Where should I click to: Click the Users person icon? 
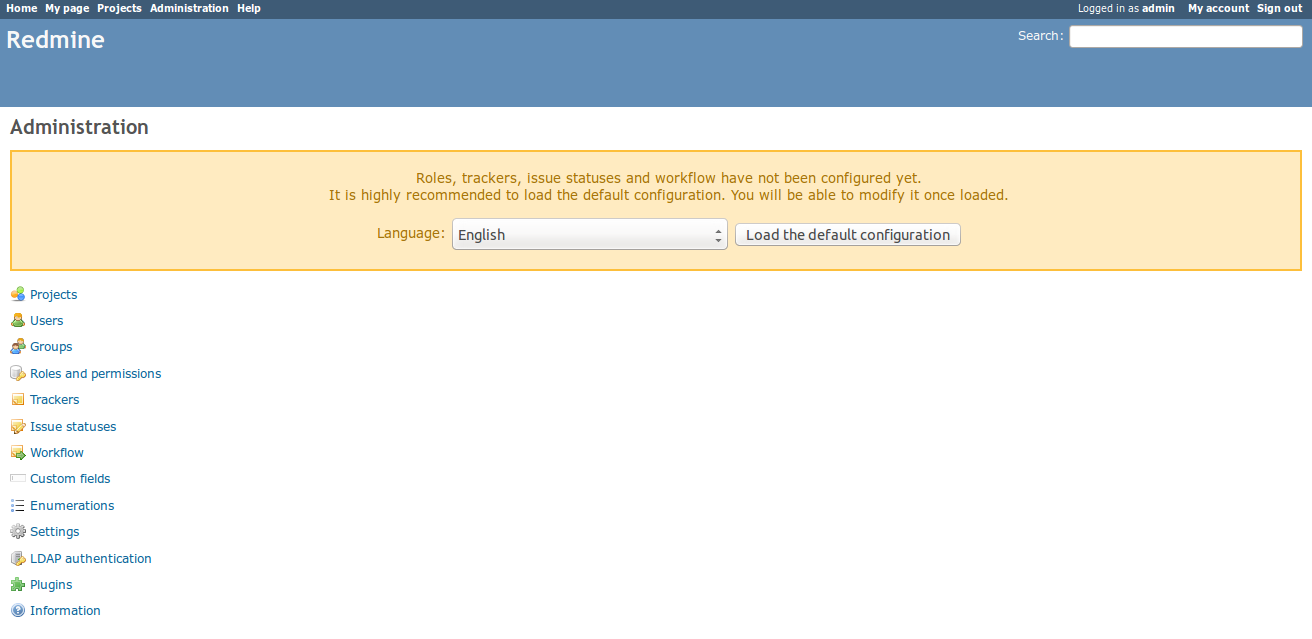click(x=18, y=320)
